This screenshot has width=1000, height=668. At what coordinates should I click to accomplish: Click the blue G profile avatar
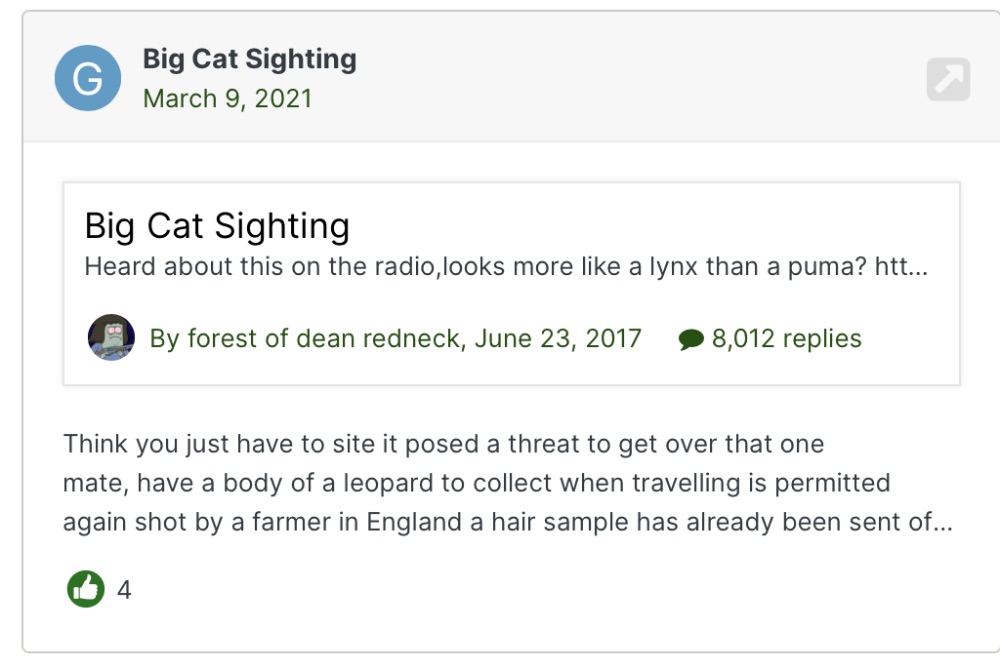87,78
